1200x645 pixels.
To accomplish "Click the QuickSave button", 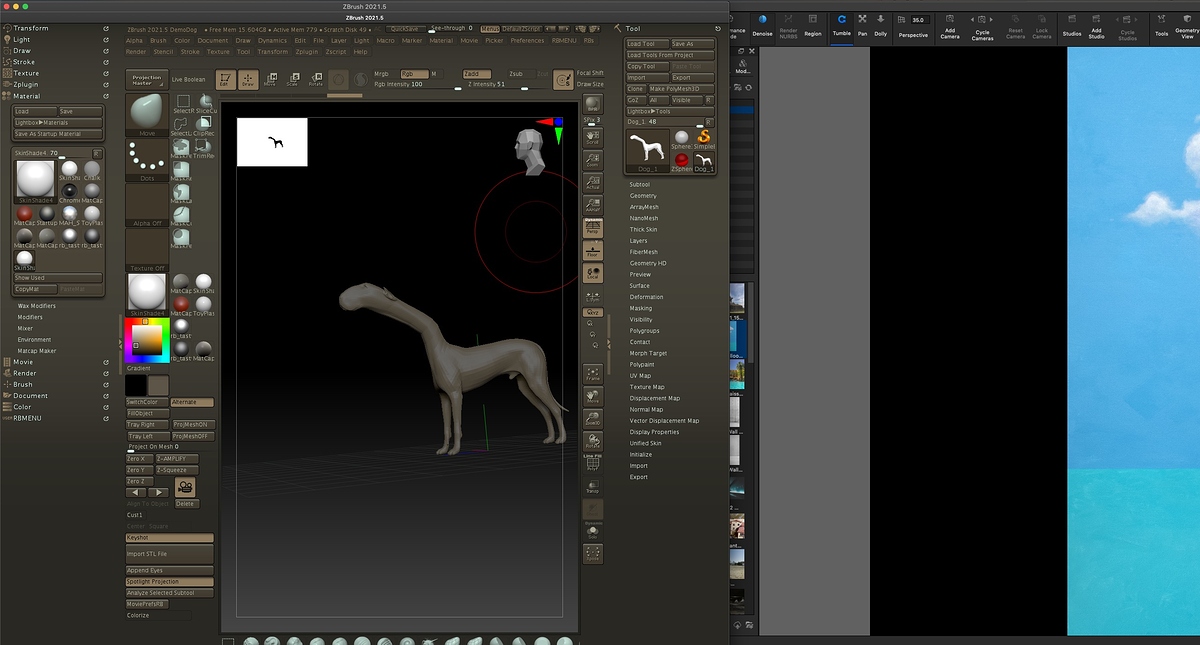I will pos(405,29).
